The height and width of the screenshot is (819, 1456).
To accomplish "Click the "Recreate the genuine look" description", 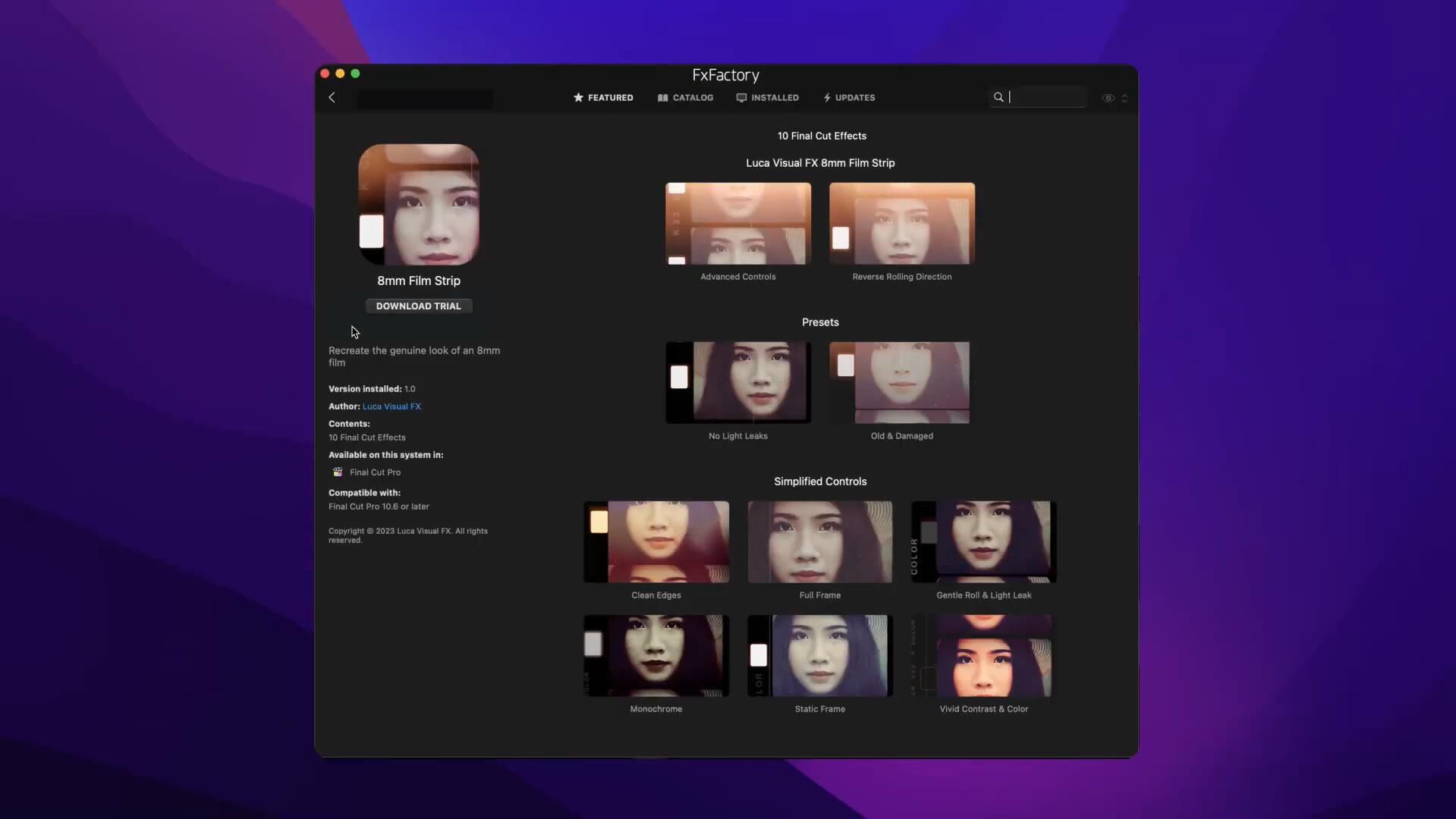I will [x=414, y=356].
